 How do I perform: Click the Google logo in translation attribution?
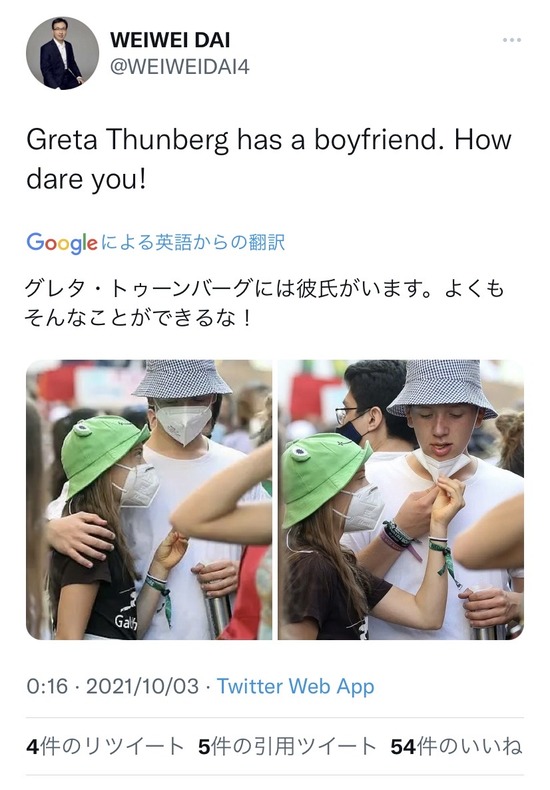(x=61, y=243)
